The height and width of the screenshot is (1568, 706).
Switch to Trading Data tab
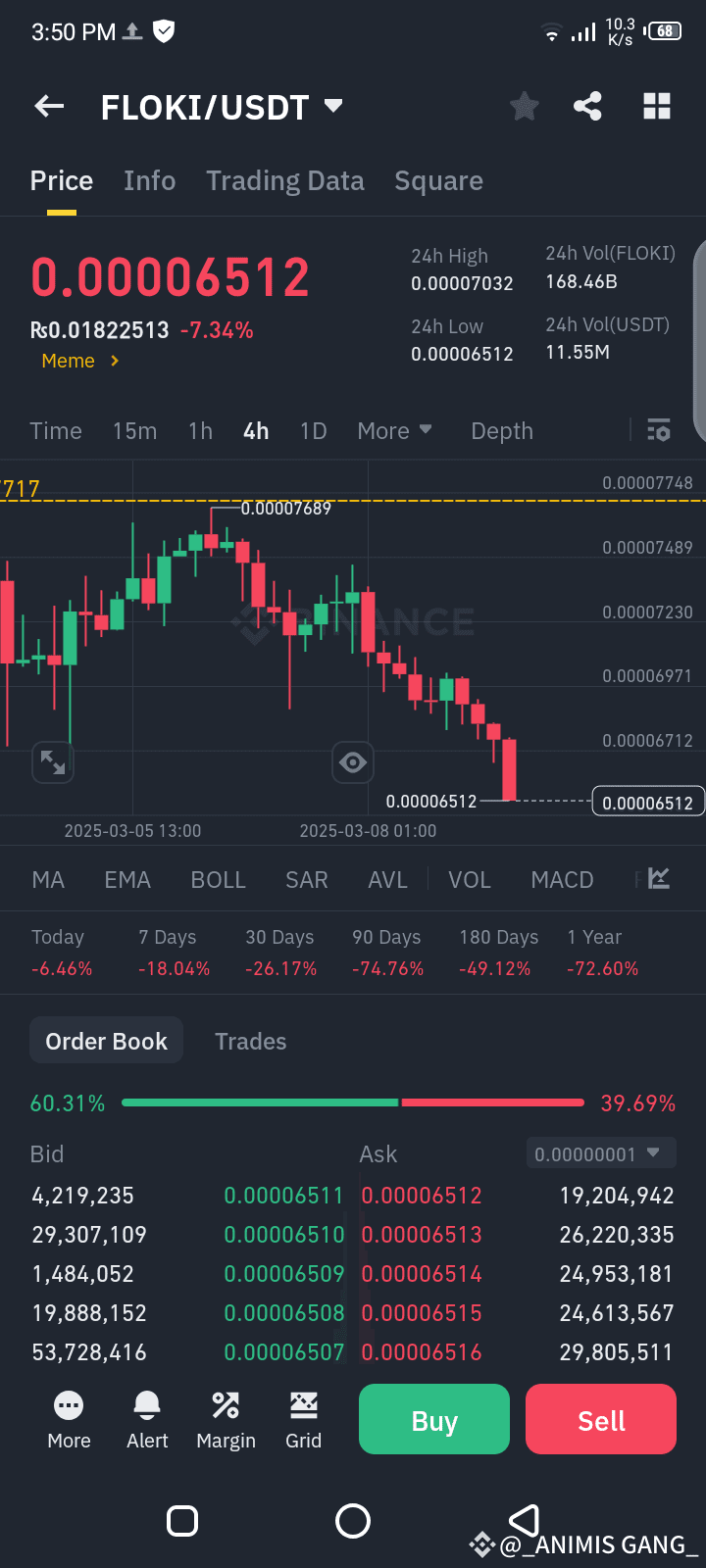tap(284, 180)
